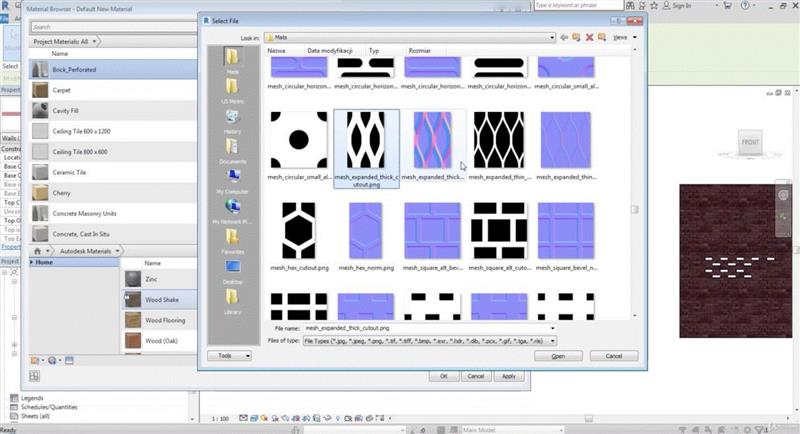
Task: Open the Views dropdown arrow in Select File
Action: pyautogui.click(x=635, y=37)
